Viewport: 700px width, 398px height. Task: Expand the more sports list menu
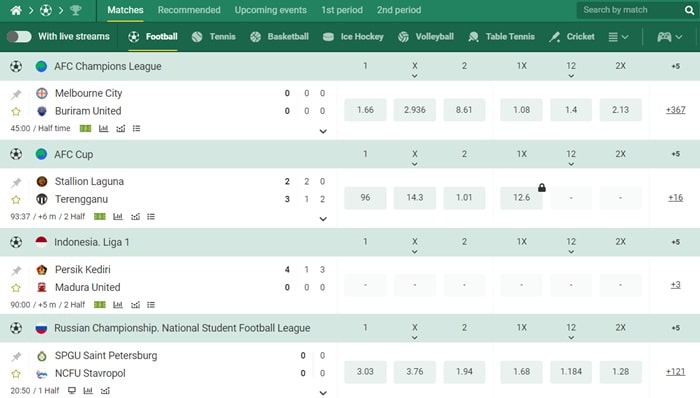[x=618, y=37]
